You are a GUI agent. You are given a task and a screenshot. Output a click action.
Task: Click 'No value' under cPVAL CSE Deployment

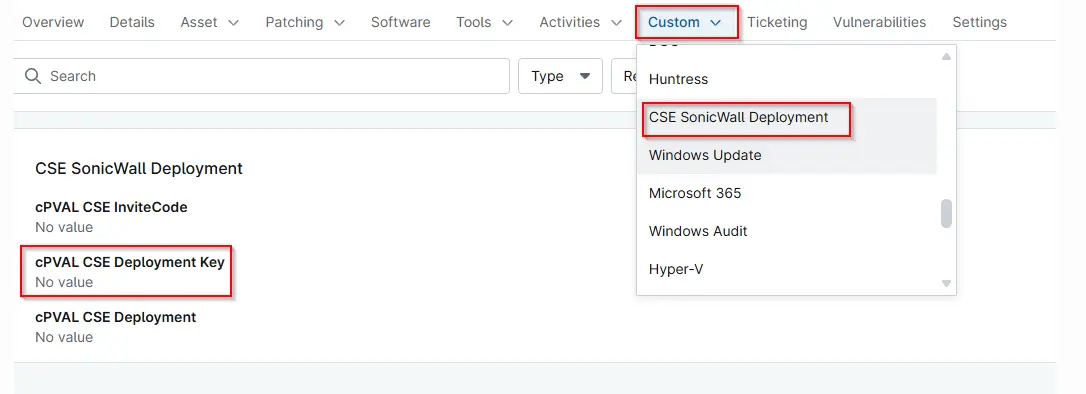[x=64, y=337]
